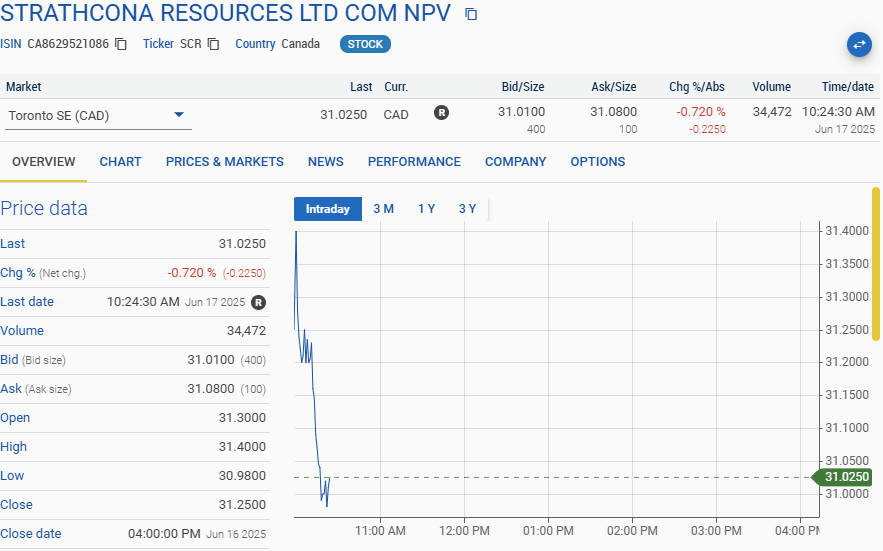The image size is (883, 551).
Task: Click the Bid label in Price data
Action: click(x=9, y=360)
